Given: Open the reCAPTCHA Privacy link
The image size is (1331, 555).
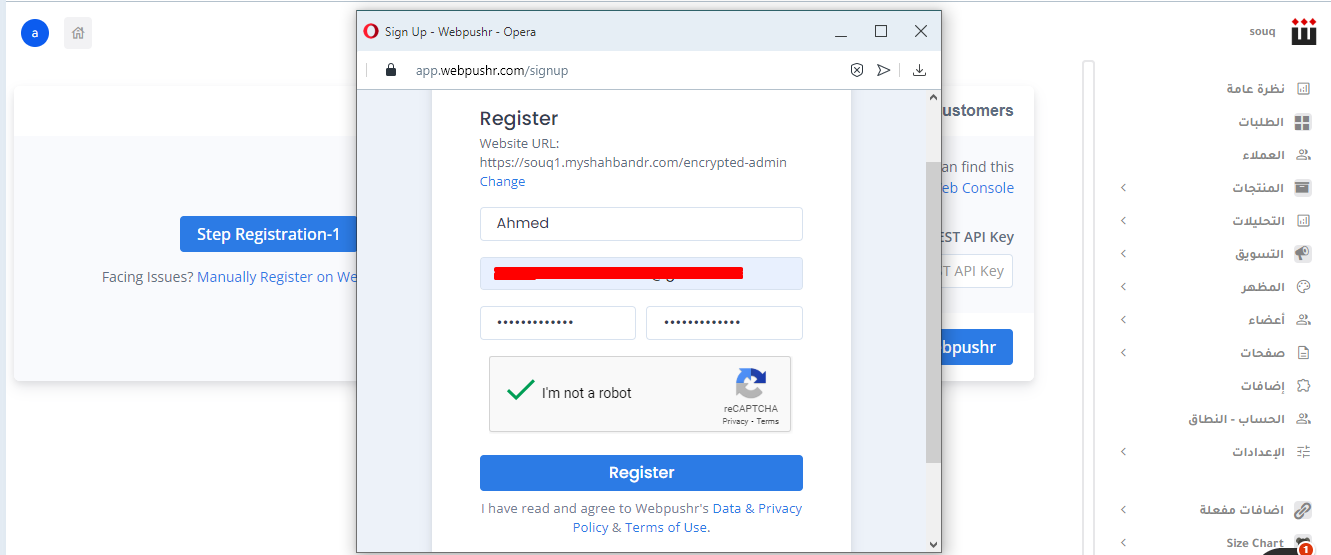Looking at the screenshot, I should tap(735, 421).
